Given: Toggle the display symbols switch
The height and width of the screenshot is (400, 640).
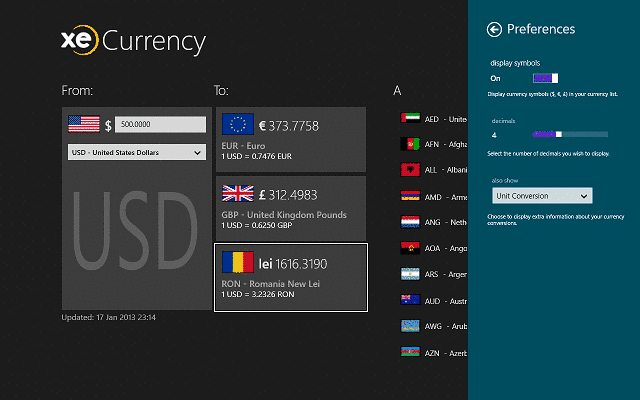Looking at the screenshot, I should [x=545, y=78].
